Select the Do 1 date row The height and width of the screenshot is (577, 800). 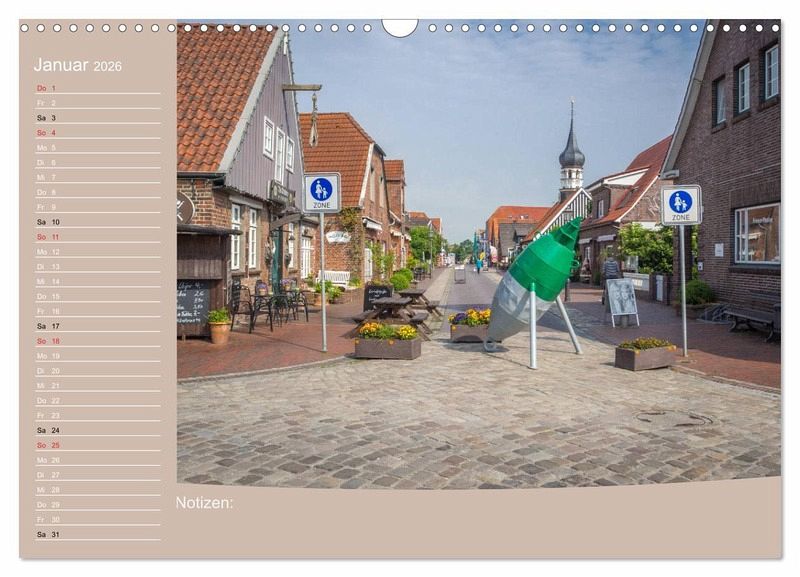pyautogui.click(x=97, y=88)
